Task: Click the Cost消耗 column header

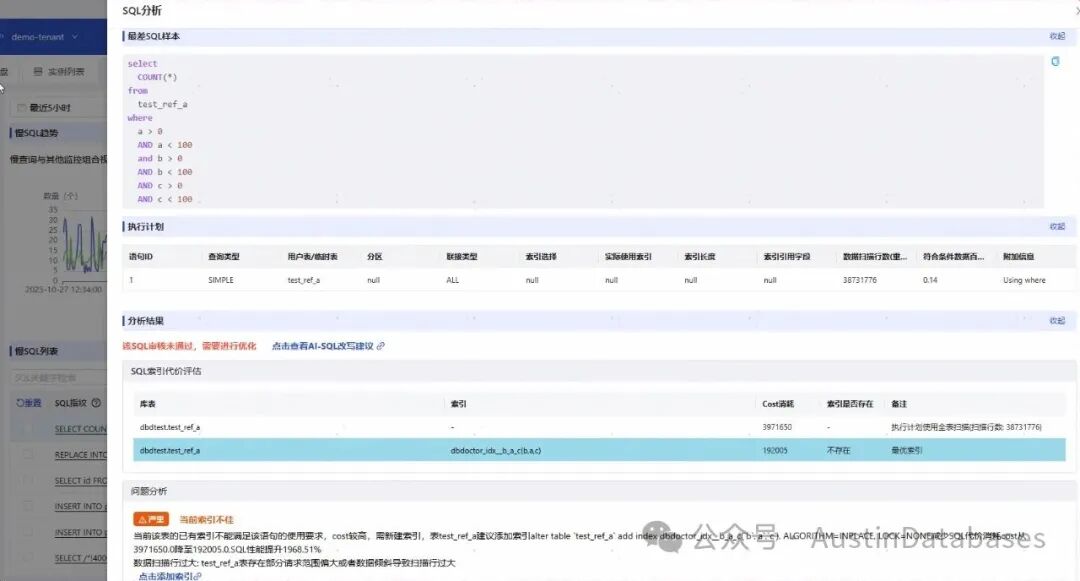Action: tap(778, 404)
